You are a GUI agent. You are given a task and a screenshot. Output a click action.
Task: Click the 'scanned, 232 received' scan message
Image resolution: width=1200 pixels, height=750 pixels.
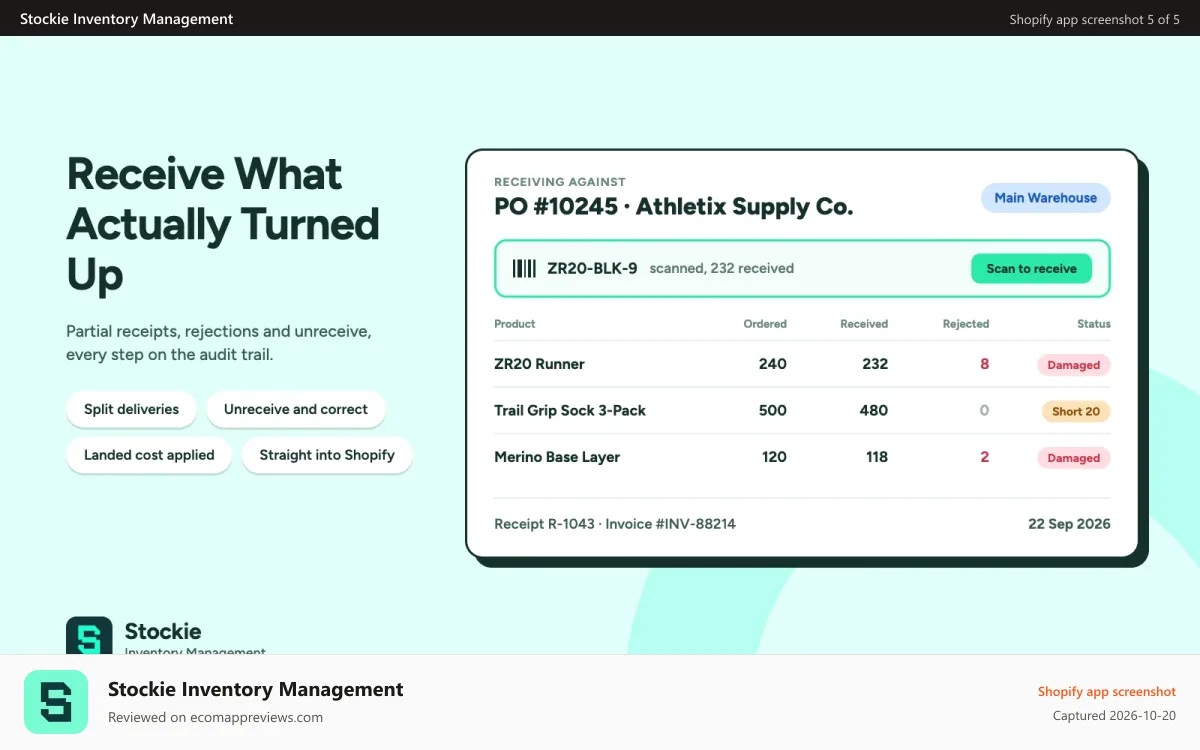click(x=722, y=268)
